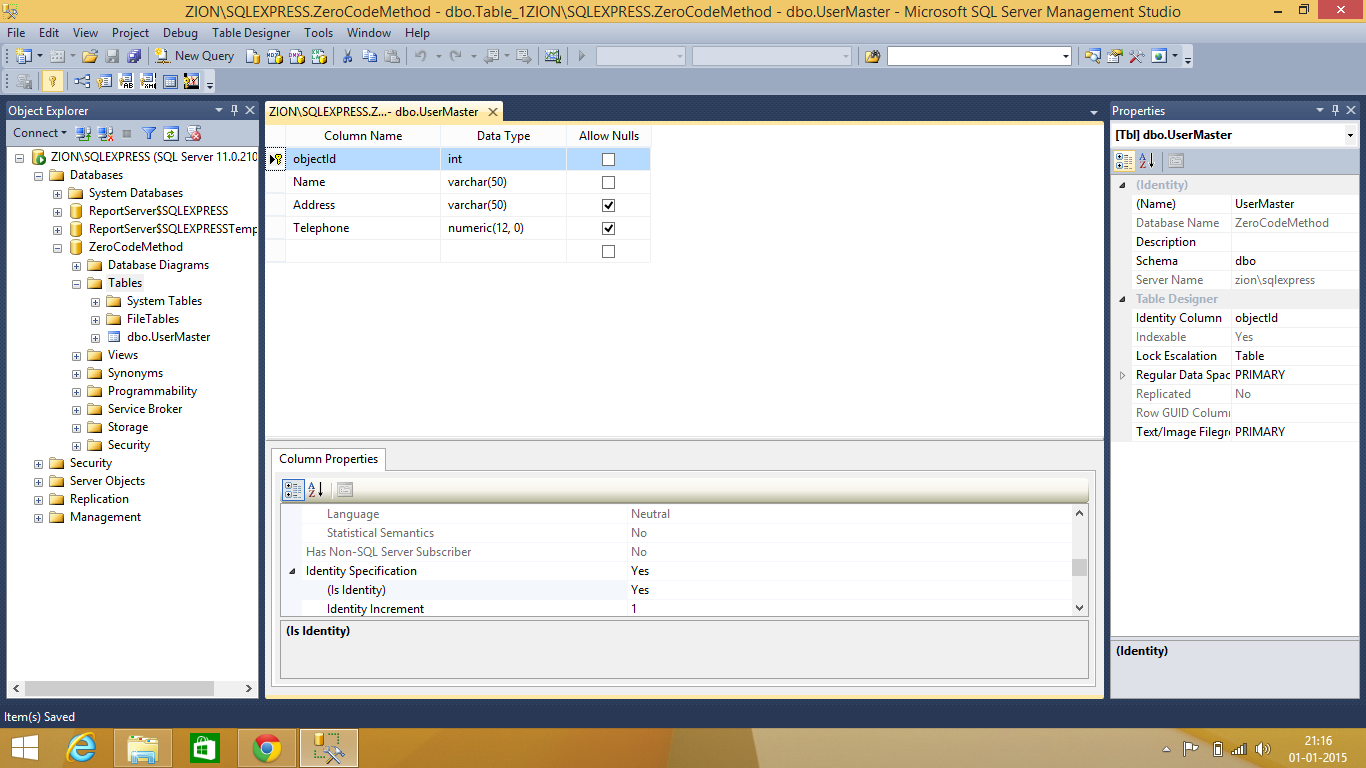Viewport: 1366px width, 768px height.
Task: Open Object Explorer via toolbar icon
Action: (1093, 56)
